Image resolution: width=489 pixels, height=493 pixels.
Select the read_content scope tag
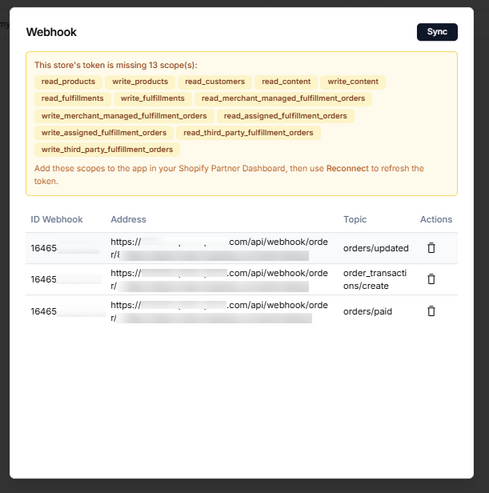coord(286,82)
